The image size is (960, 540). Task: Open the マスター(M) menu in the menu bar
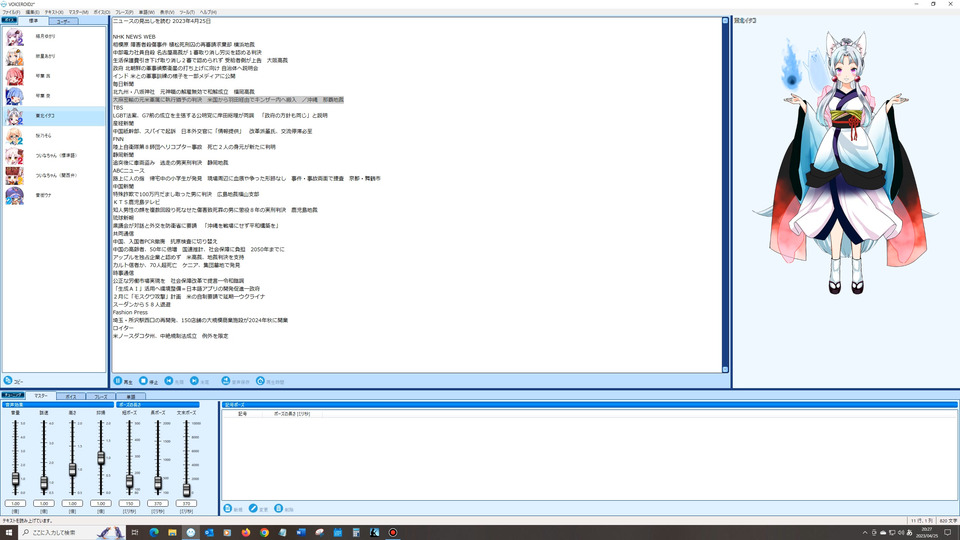tap(78, 12)
